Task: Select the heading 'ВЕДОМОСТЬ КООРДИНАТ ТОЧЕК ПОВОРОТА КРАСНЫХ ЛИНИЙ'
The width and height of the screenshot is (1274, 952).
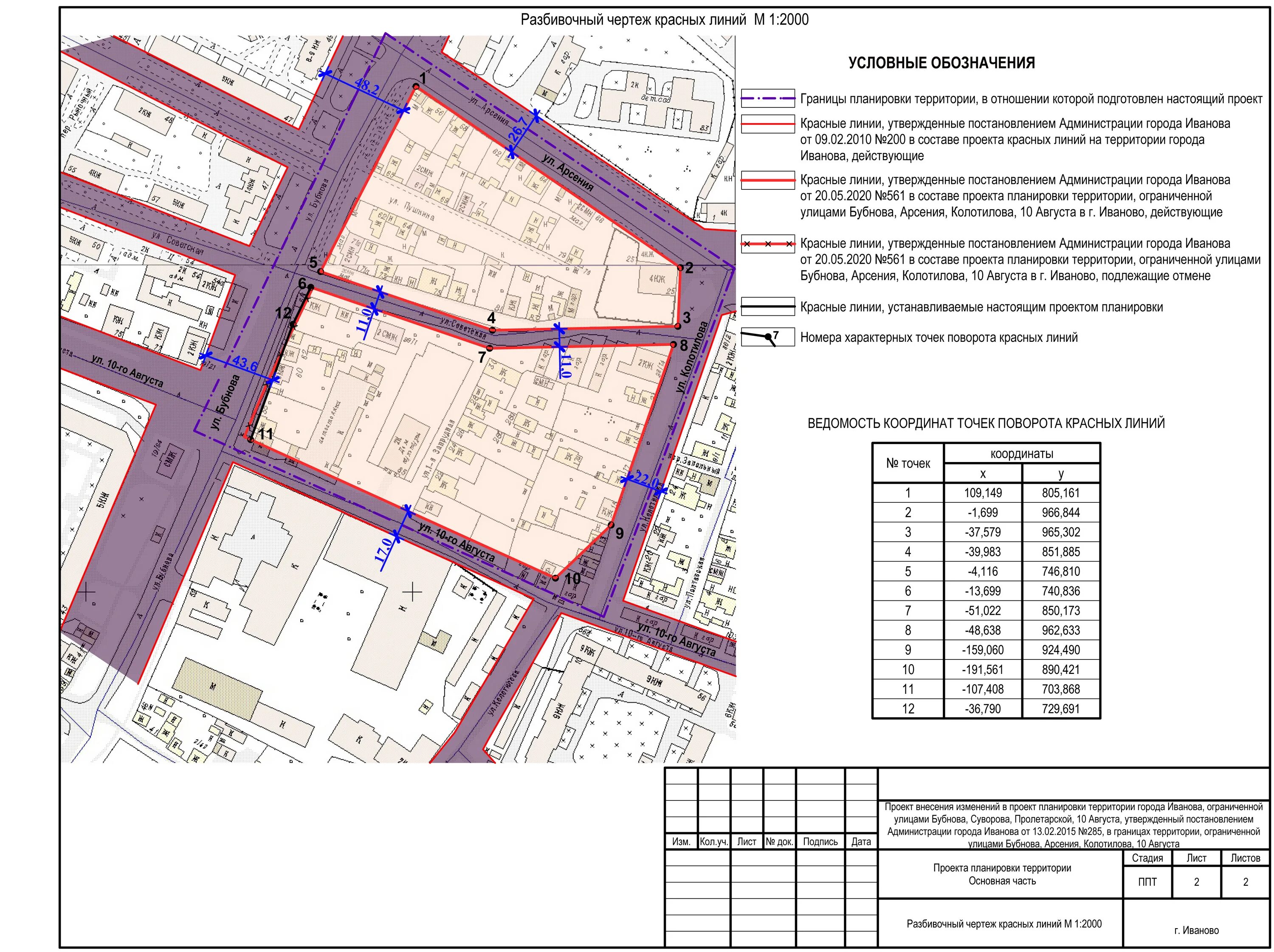Action: pyautogui.click(x=986, y=423)
